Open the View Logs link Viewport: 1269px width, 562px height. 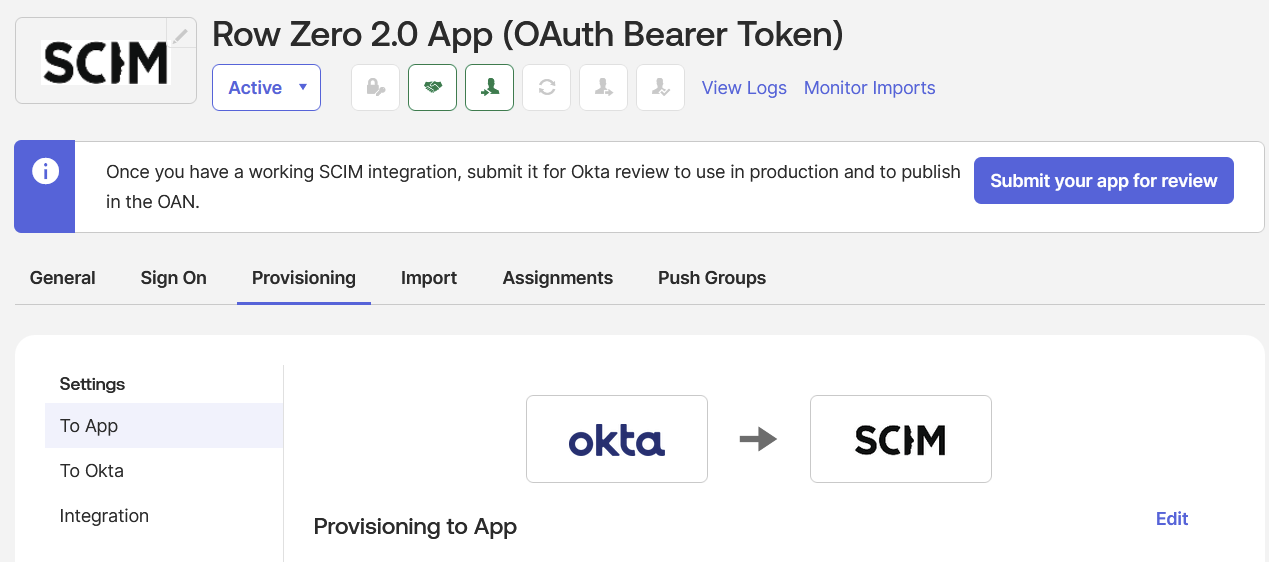coord(744,88)
